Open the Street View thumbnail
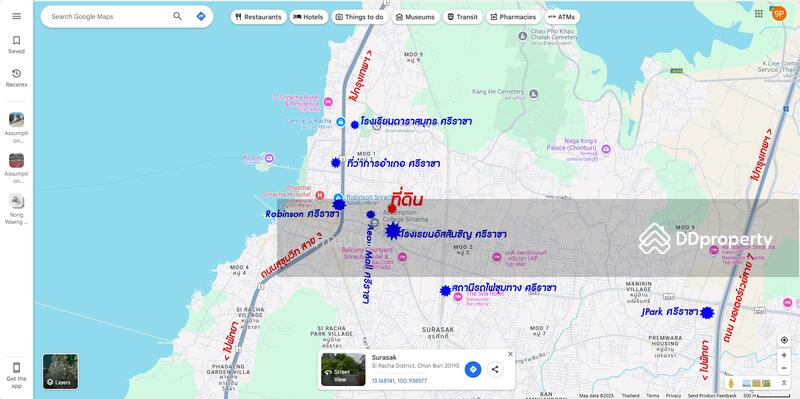The image size is (800, 399). coord(343,369)
